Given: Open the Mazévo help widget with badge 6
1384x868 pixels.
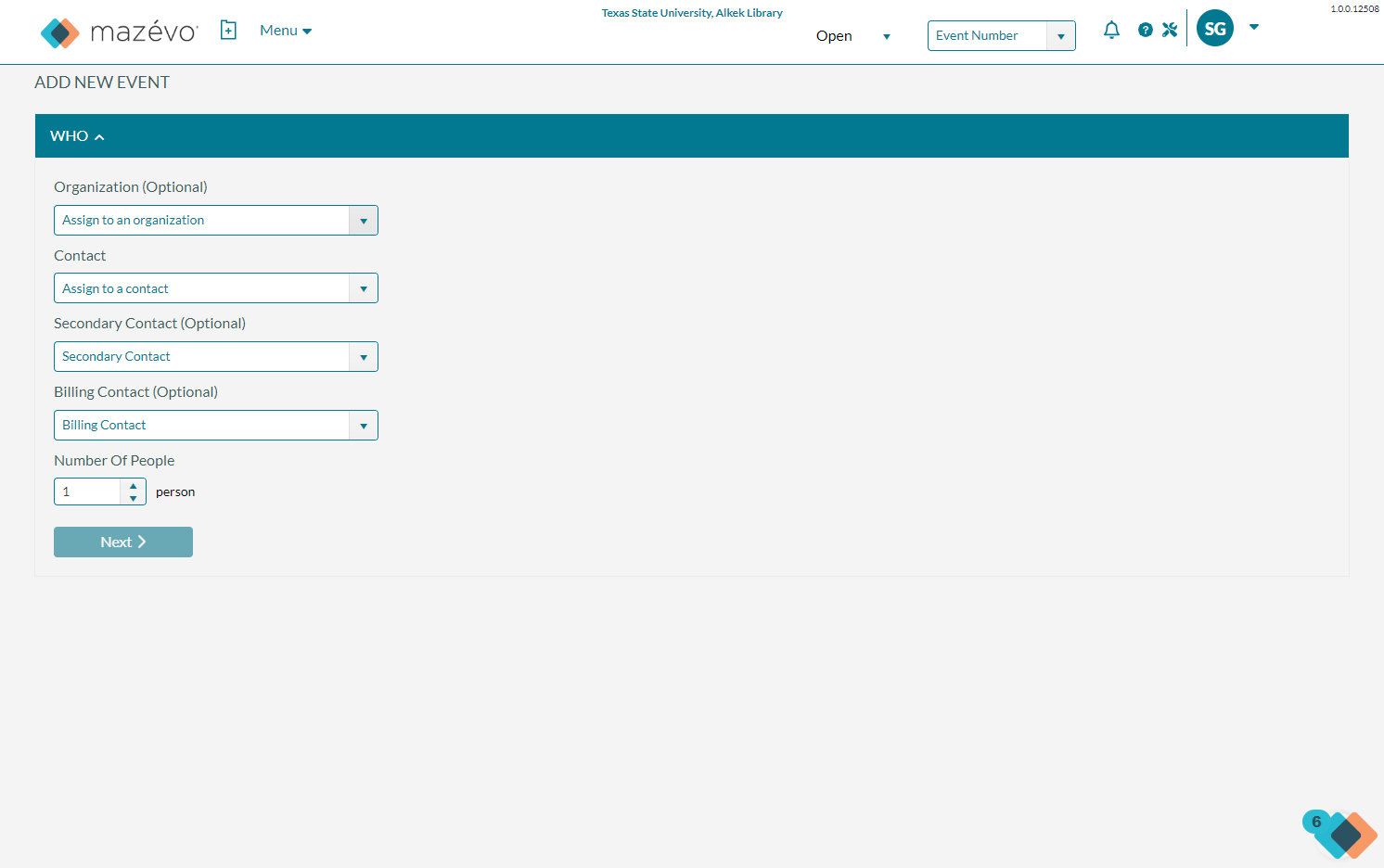Looking at the screenshot, I should (1339, 834).
